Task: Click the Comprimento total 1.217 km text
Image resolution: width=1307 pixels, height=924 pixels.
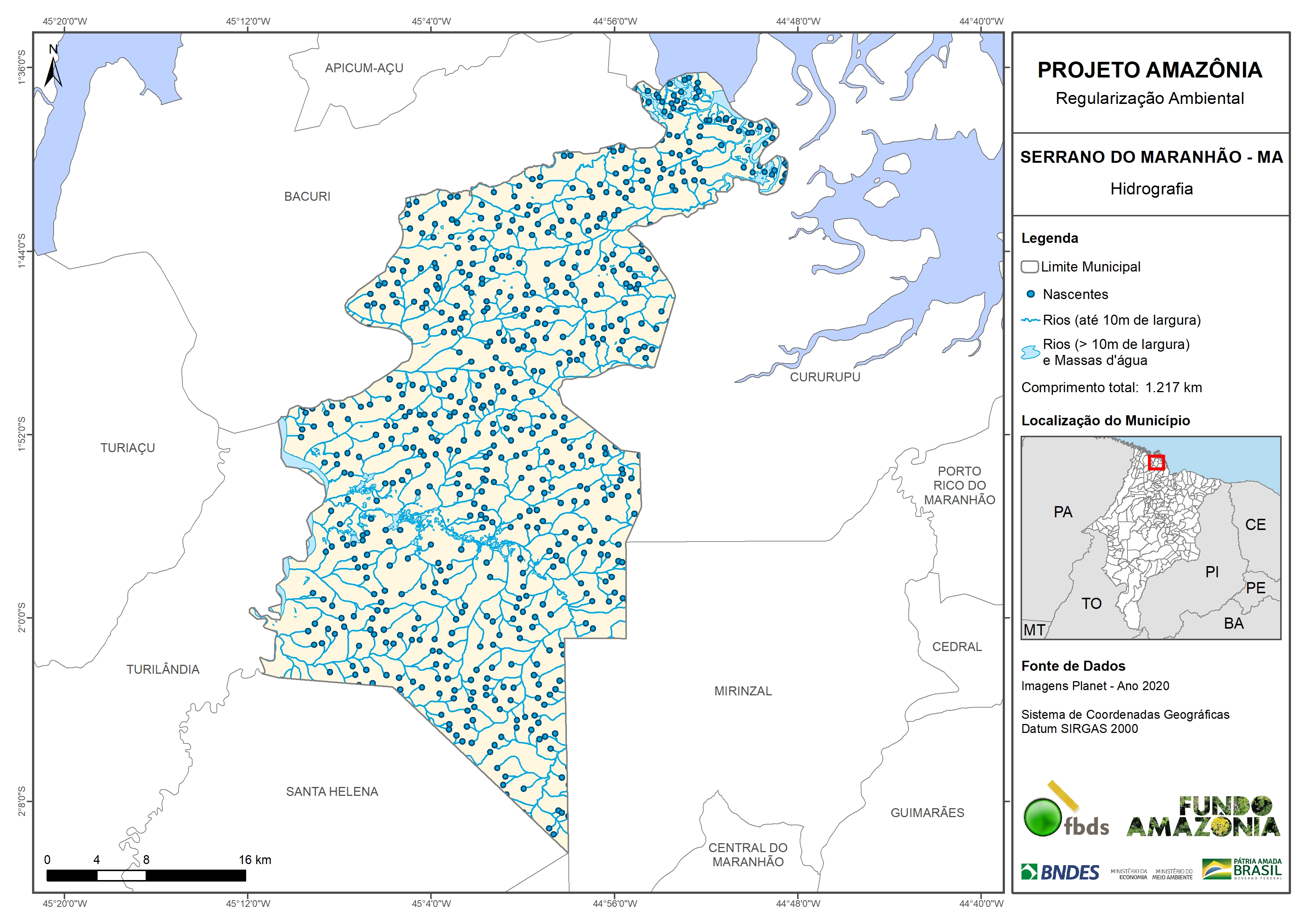Action: point(1111,388)
